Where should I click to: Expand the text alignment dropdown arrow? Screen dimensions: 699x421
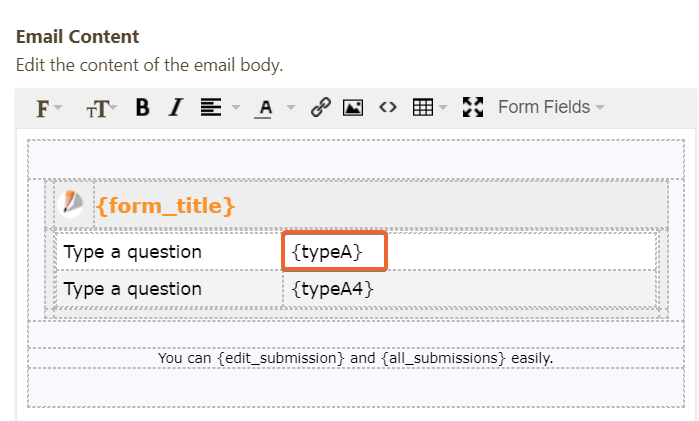click(236, 107)
